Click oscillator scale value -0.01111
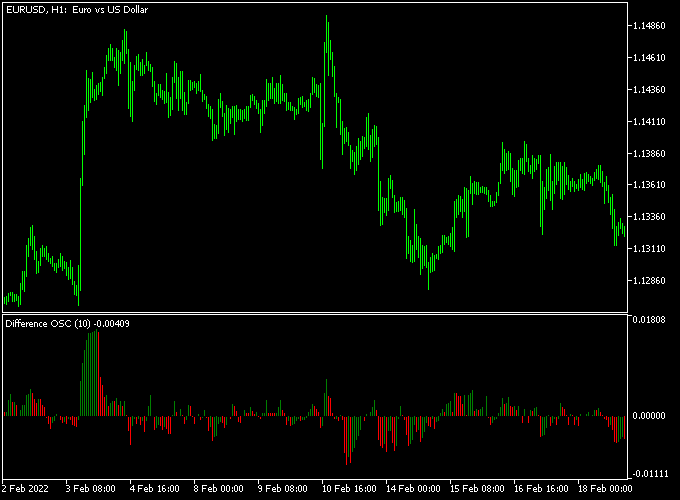 [650, 474]
